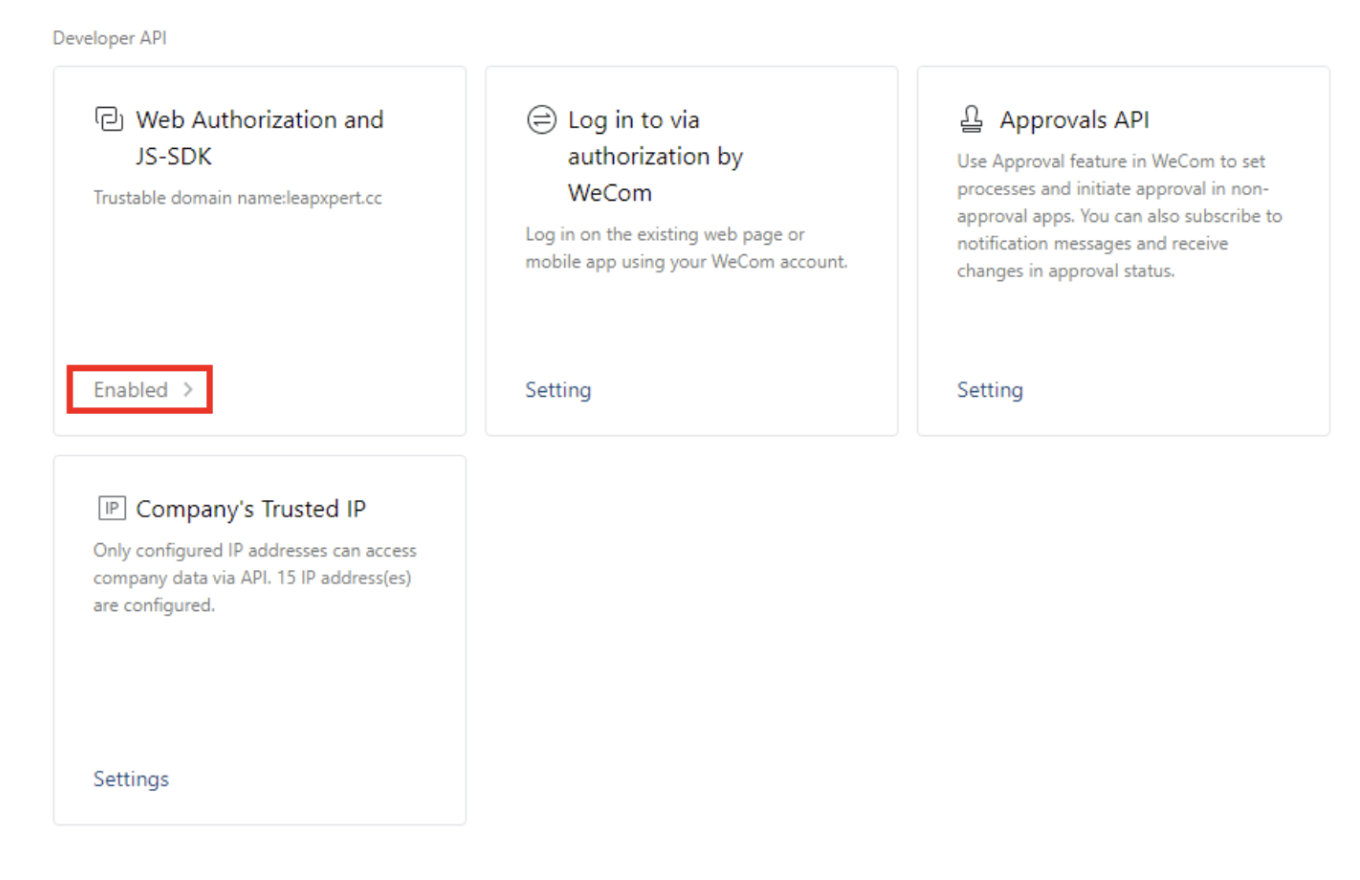The width and height of the screenshot is (1360, 880).
Task: Click the WeCom account login description text
Action: (686, 248)
